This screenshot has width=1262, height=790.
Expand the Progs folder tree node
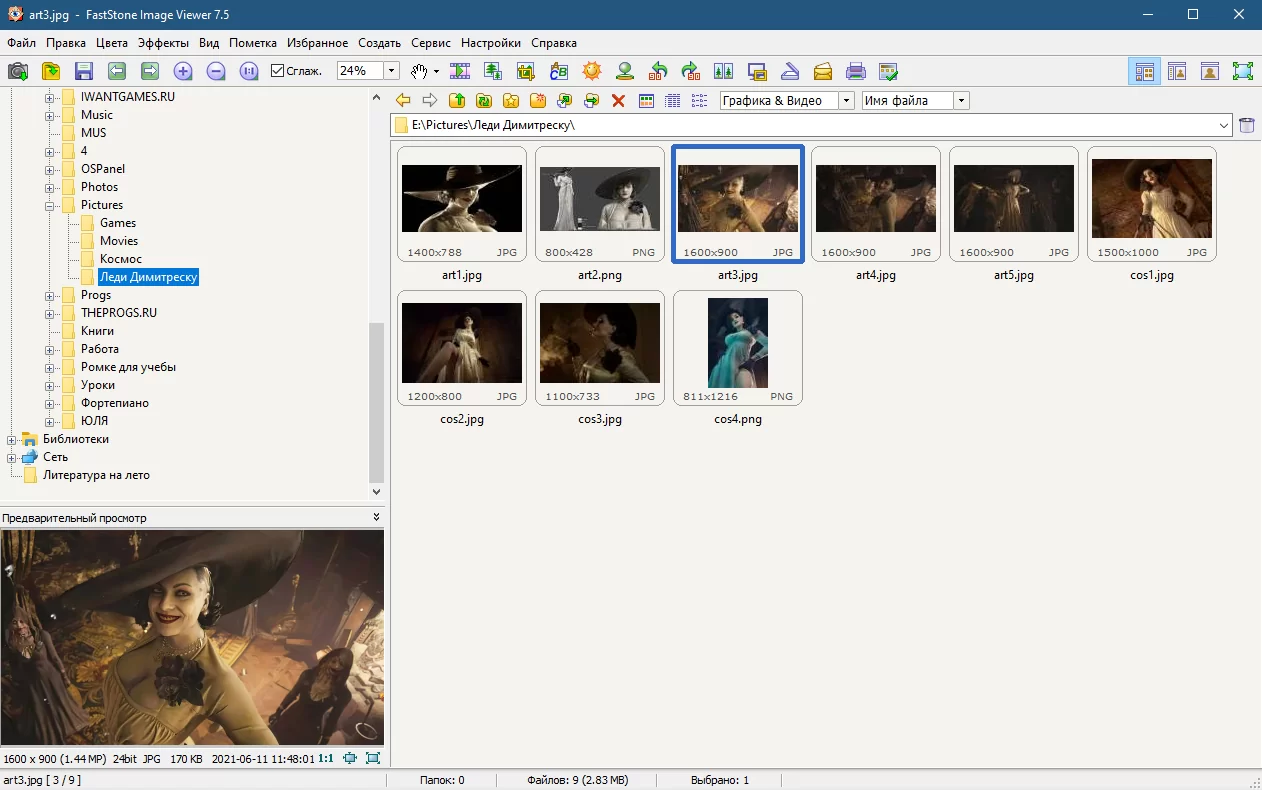(50, 295)
